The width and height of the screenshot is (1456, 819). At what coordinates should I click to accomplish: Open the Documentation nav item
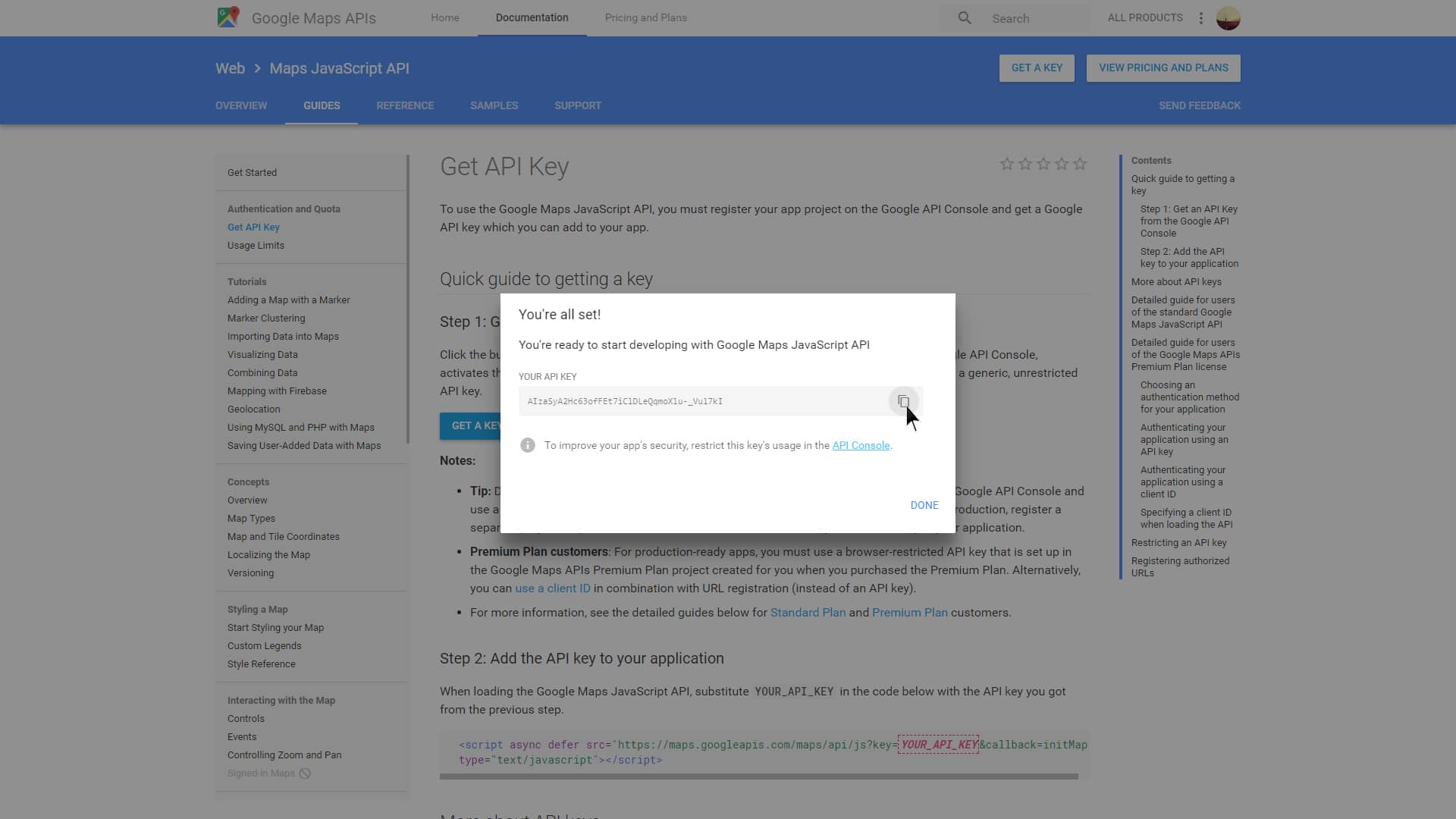click(532, 17)
